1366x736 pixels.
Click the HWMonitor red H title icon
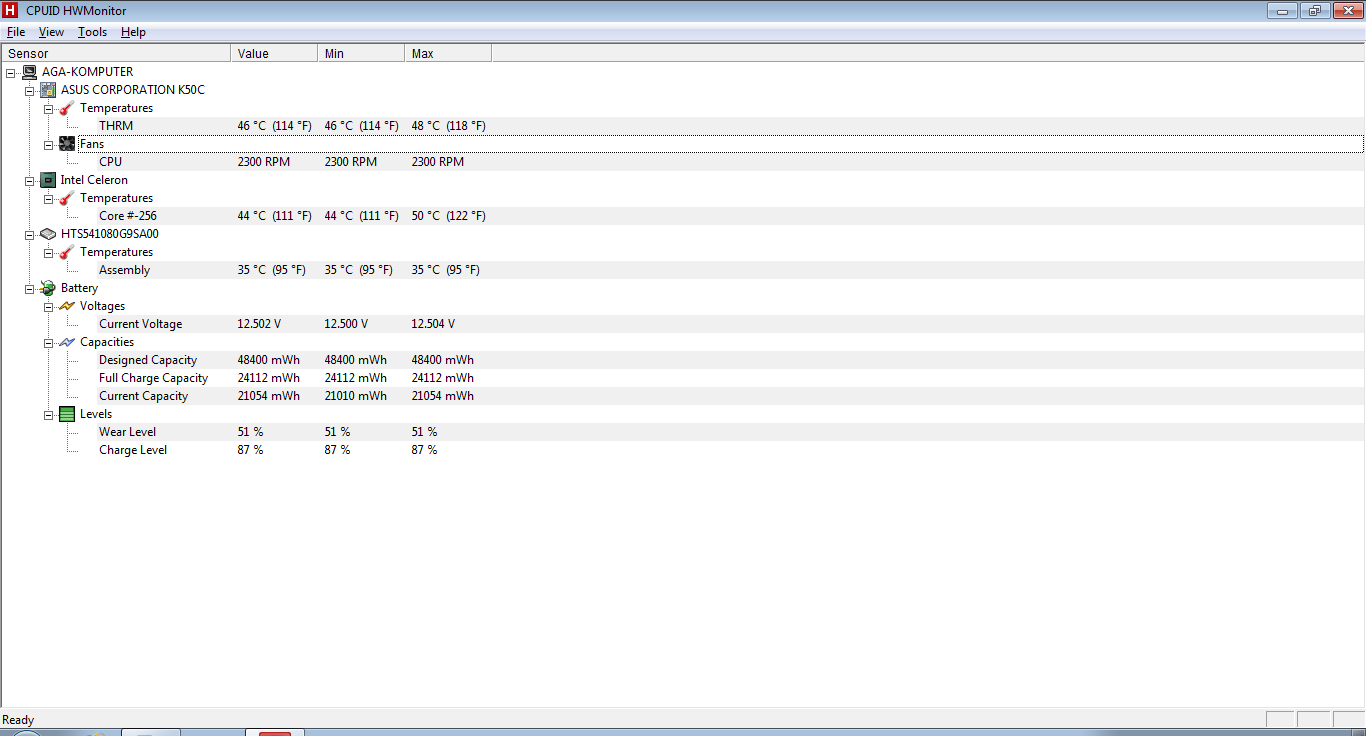10,10
